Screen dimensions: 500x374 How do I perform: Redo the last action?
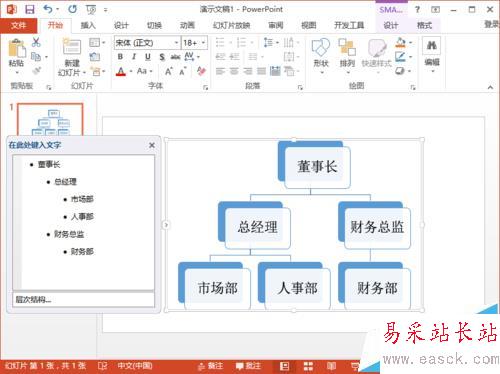pyautogui.click(x=72, y=9)
